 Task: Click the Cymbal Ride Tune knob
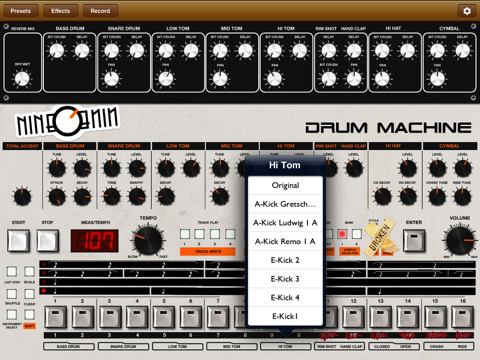(462, 197)
